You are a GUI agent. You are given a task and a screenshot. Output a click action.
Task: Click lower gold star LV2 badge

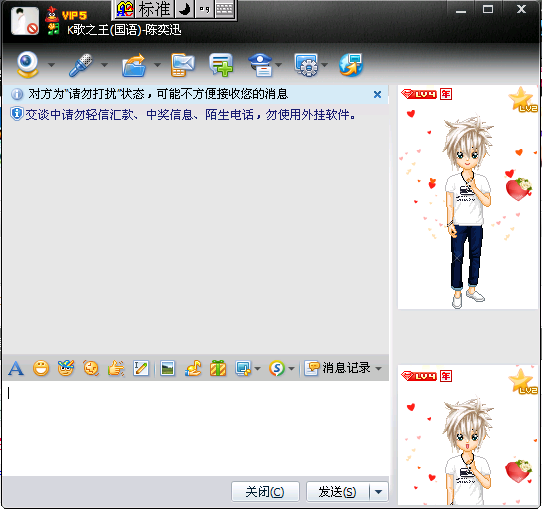[523, 381]
